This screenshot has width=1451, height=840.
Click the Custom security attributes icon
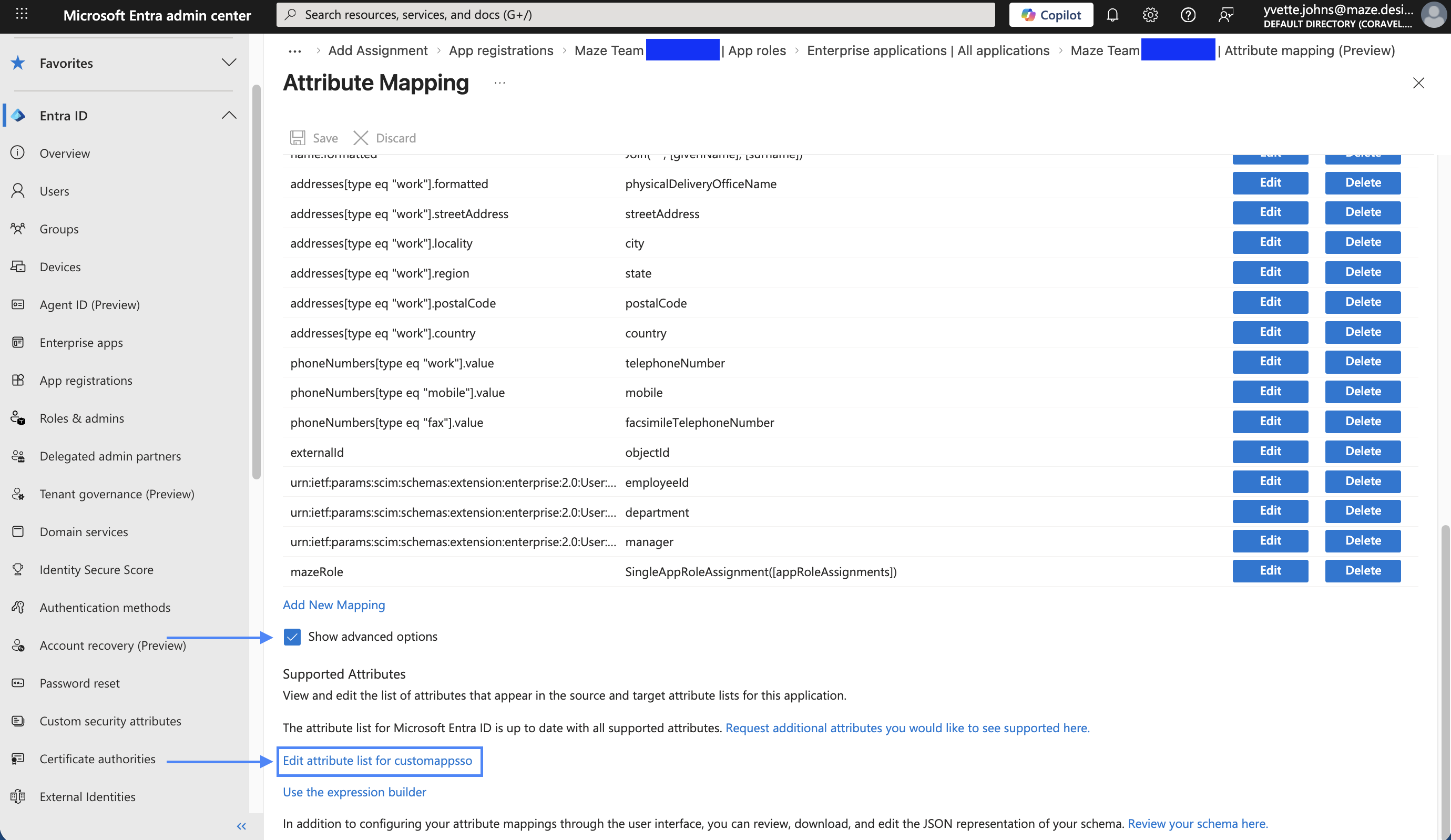tap(18, 721)
